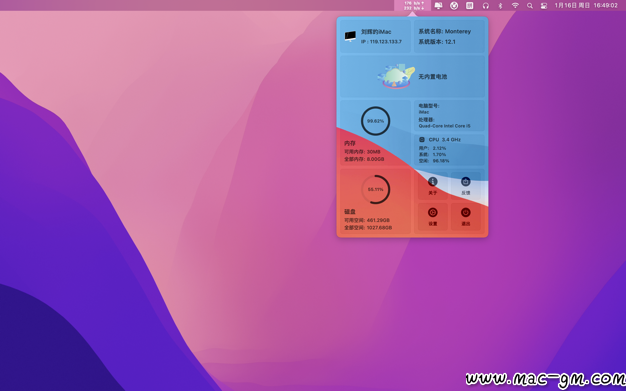The height and width of the screenshot is (391, 626).
Task: Open Control Center icon in menu bar
Action: pos(544,6)
